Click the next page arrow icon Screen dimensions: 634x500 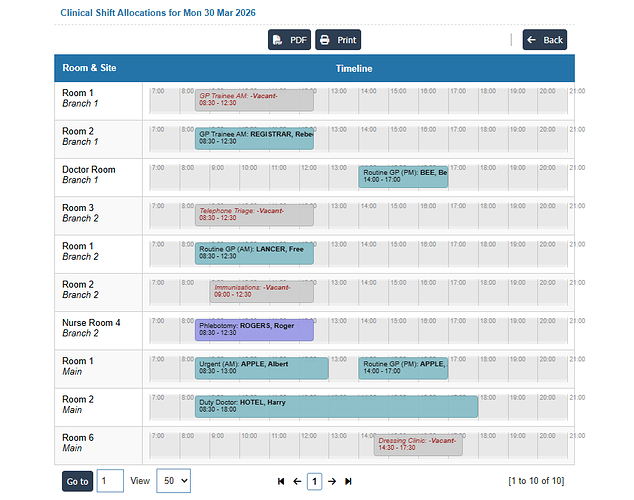pyautogui.click(x=332, y=481)
